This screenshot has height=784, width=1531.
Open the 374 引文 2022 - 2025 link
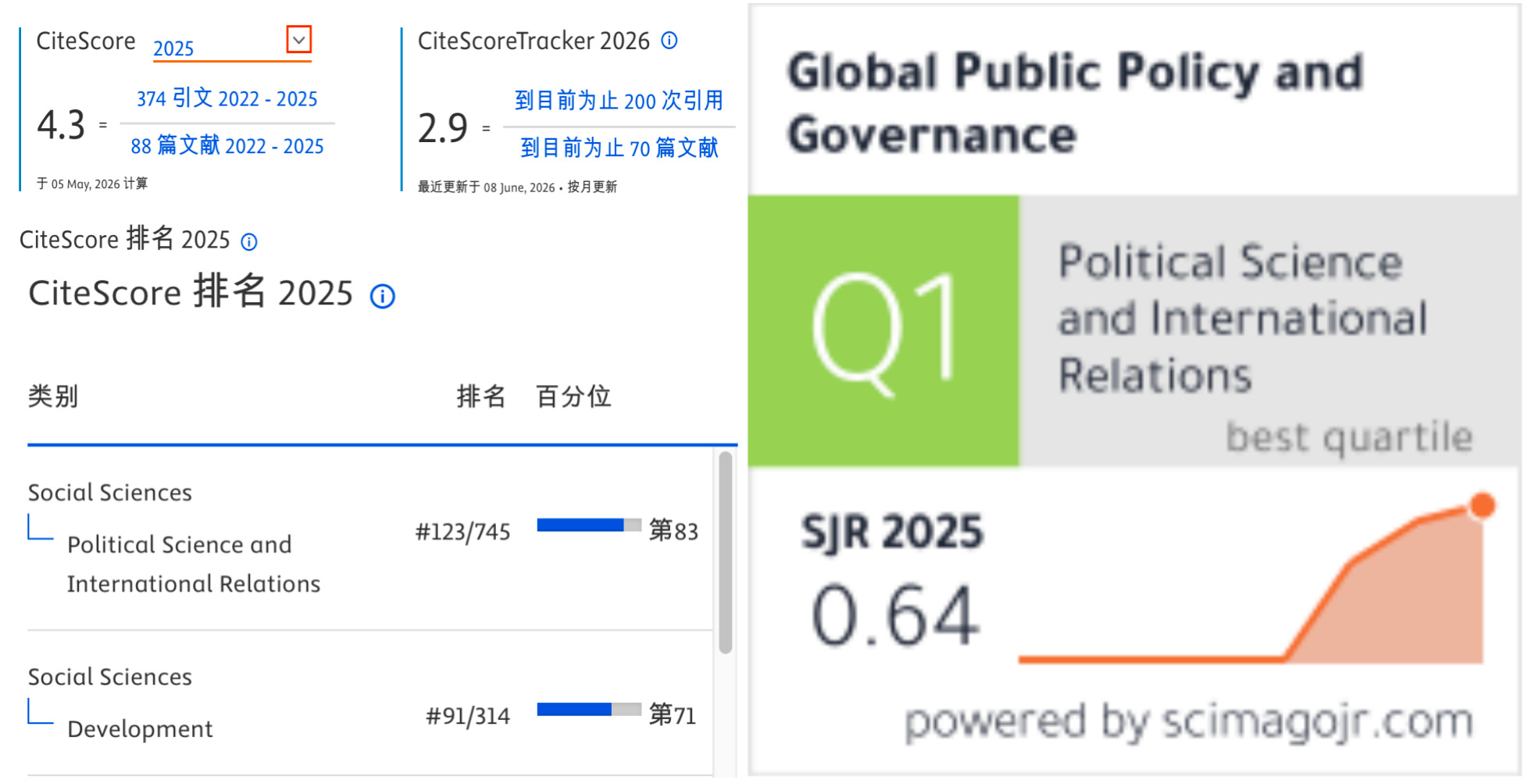pos(227,98)
